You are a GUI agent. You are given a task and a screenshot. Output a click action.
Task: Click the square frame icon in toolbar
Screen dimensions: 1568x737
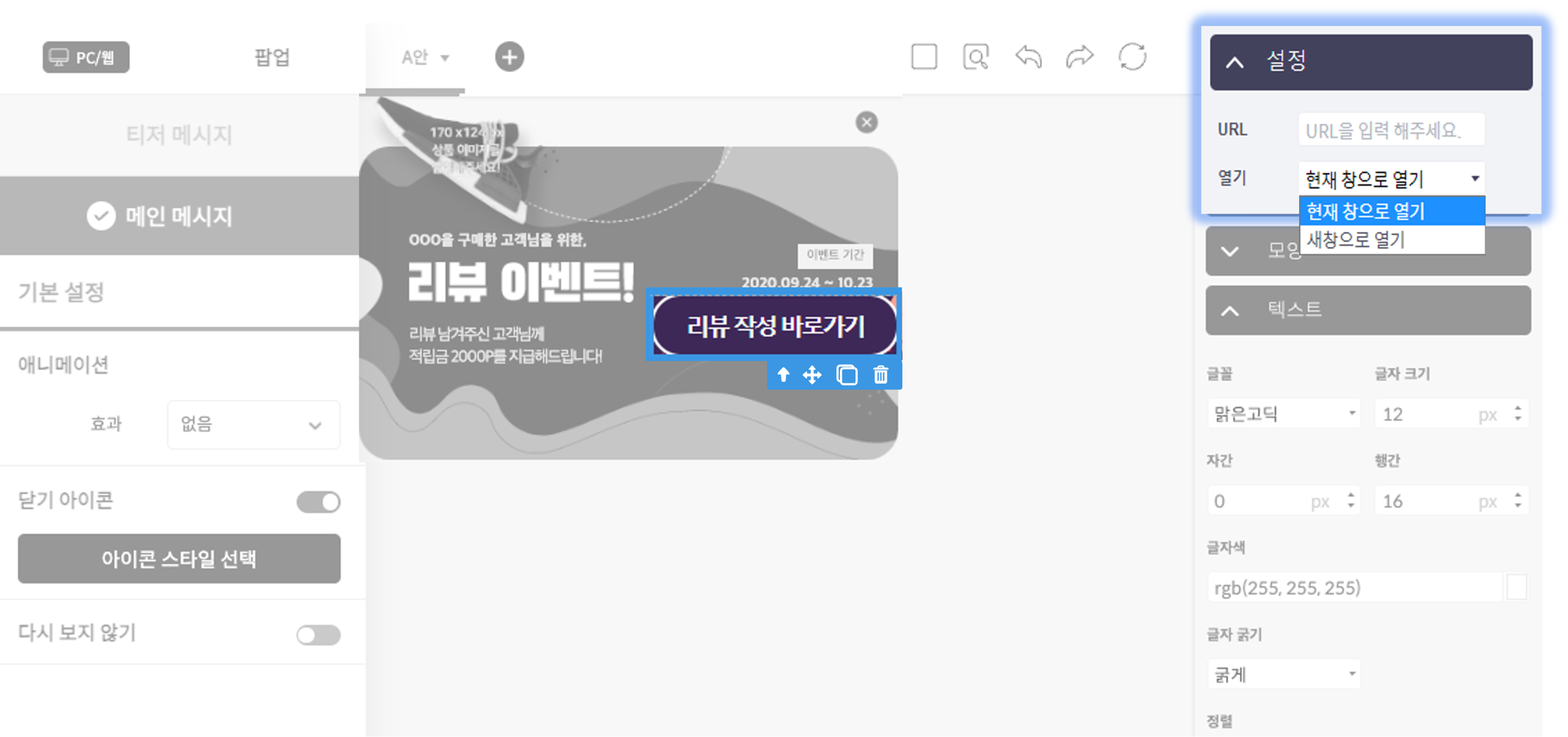point(924,57)
